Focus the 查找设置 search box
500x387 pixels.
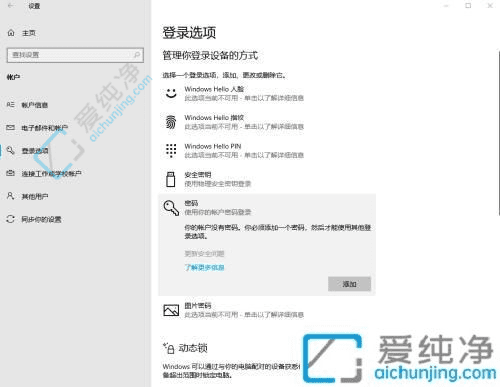click(x=75, y=55)
